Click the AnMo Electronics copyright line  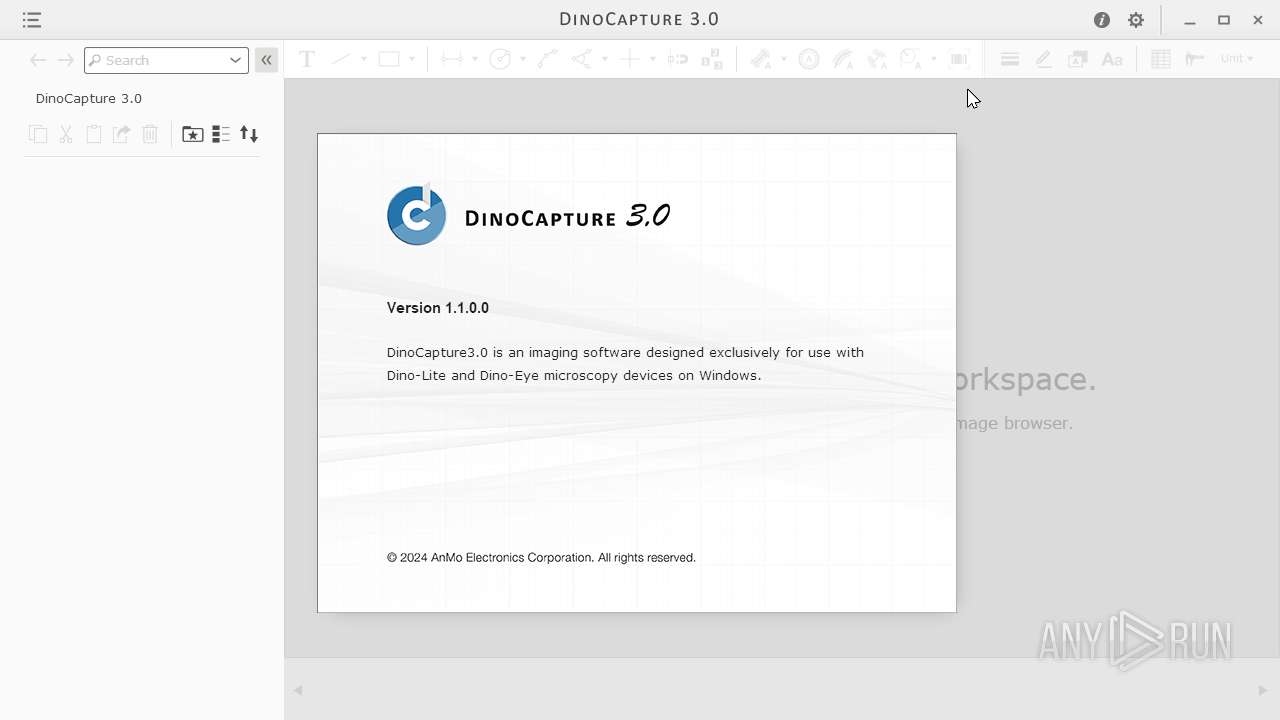click(x=541, y=558)
